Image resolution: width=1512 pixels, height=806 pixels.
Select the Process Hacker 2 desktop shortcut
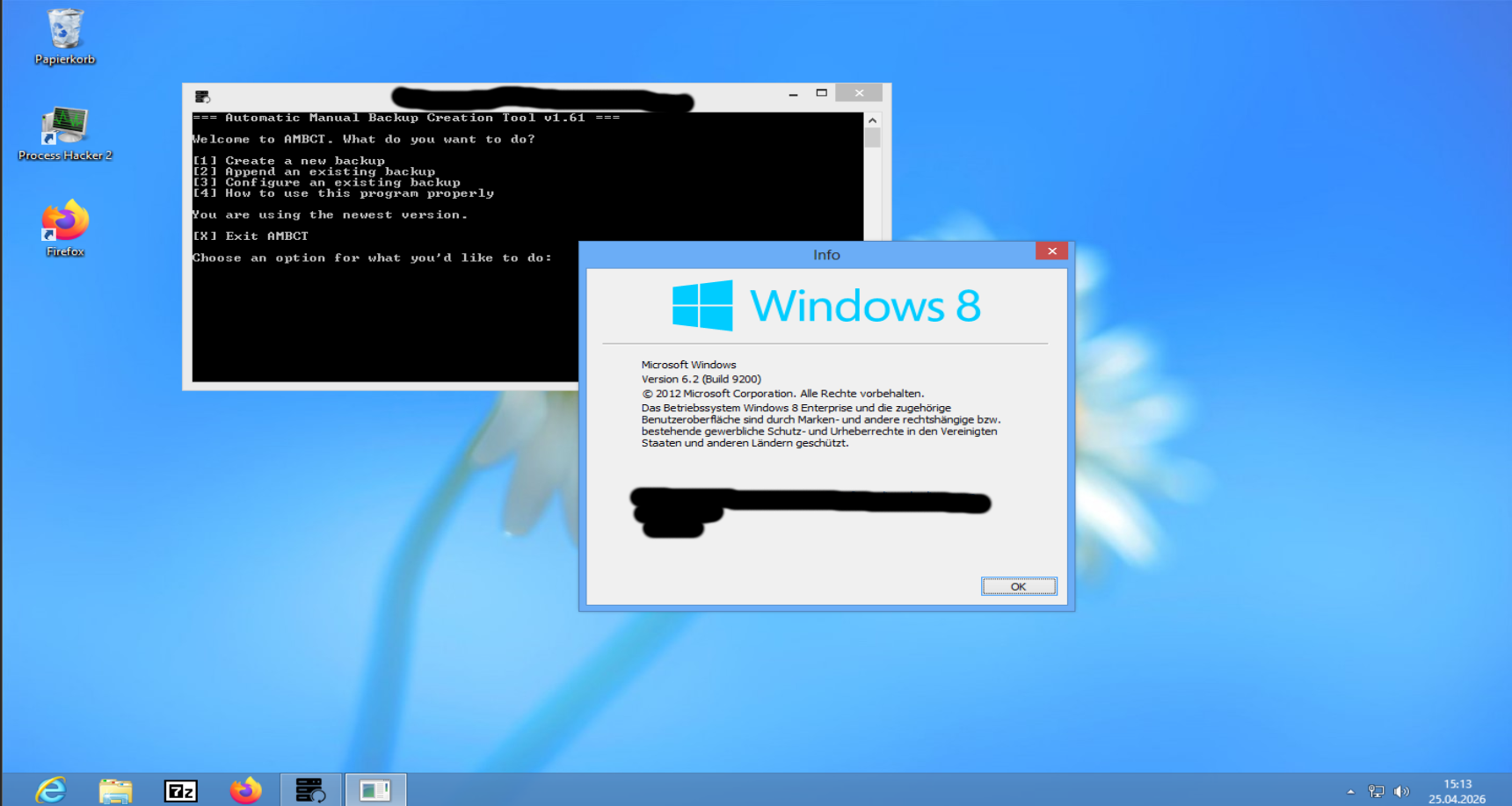pos(65,134)
